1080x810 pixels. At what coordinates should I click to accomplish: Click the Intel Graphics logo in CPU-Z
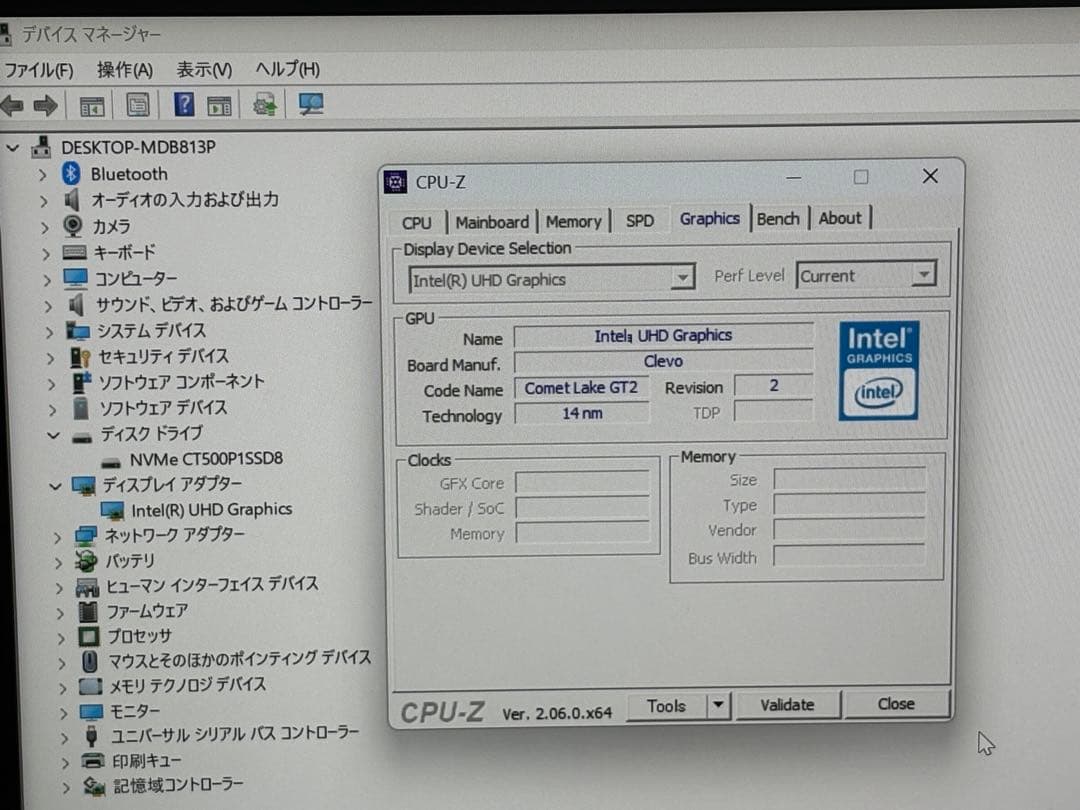878,370
